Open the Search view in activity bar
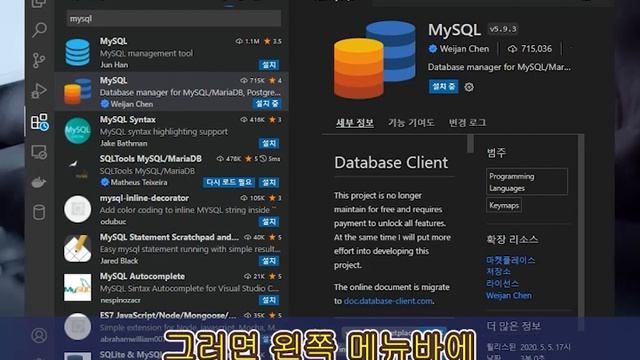This screenshot has width=640, height=360. click(x=39, y=30)
